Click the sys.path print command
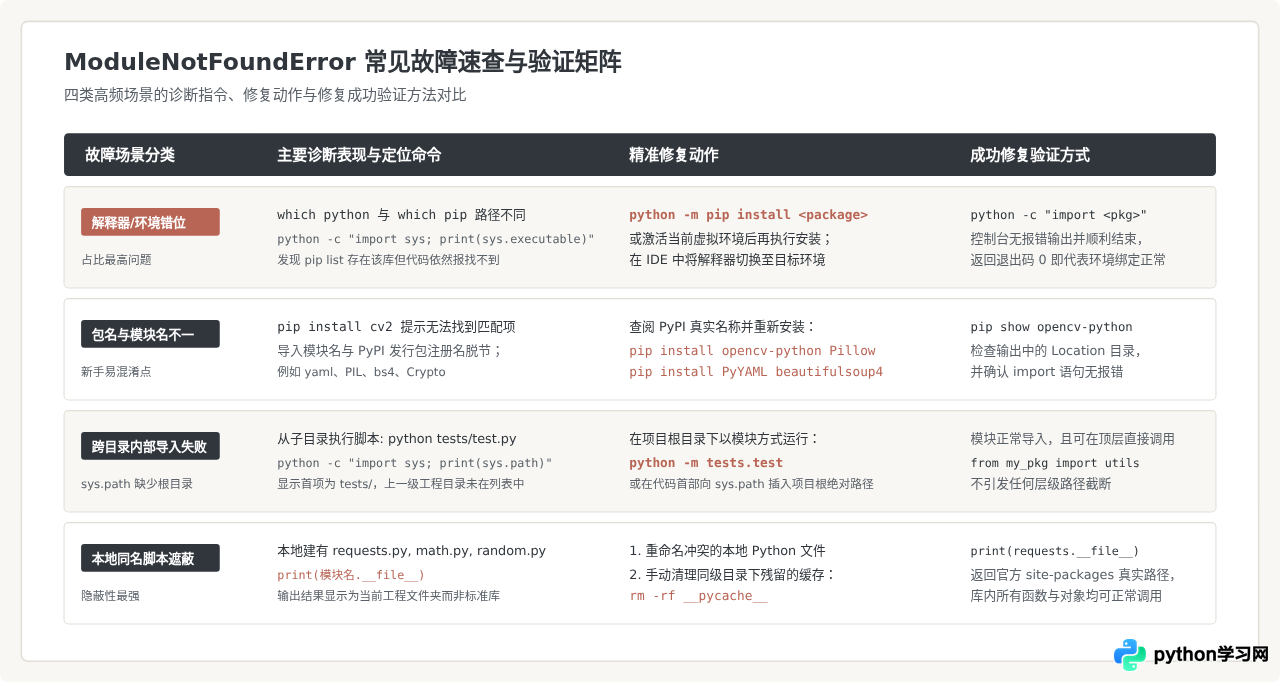This screenshot has width=1280, height=683. [414, 463]
